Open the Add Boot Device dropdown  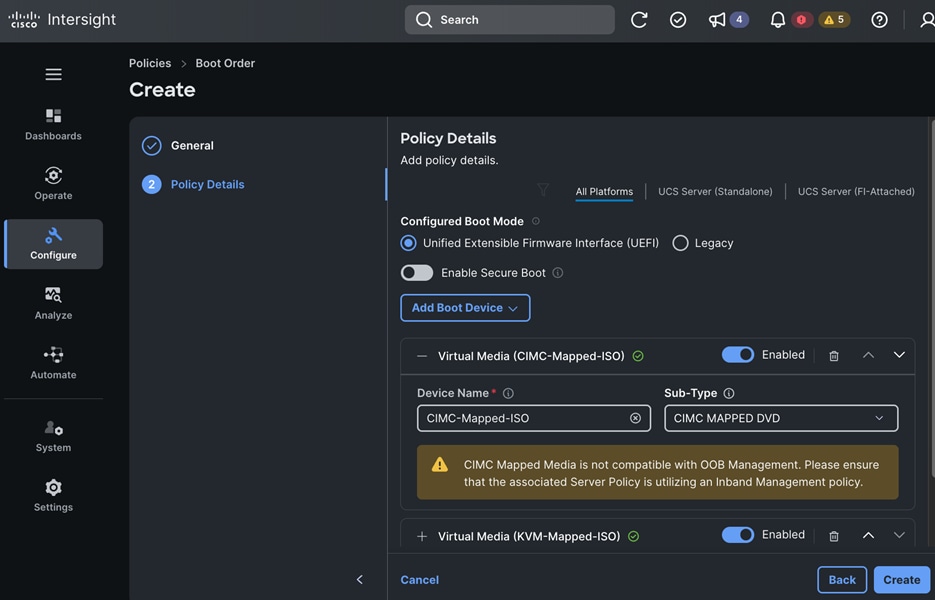point(465,308)
